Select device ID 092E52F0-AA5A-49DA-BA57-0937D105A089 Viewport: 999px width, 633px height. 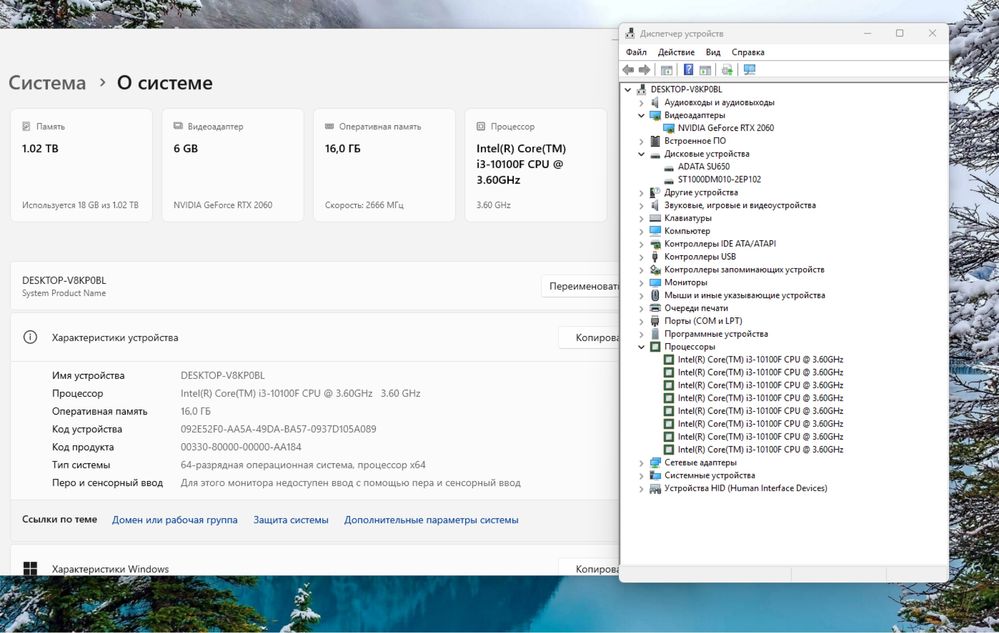tap(278, 429)
